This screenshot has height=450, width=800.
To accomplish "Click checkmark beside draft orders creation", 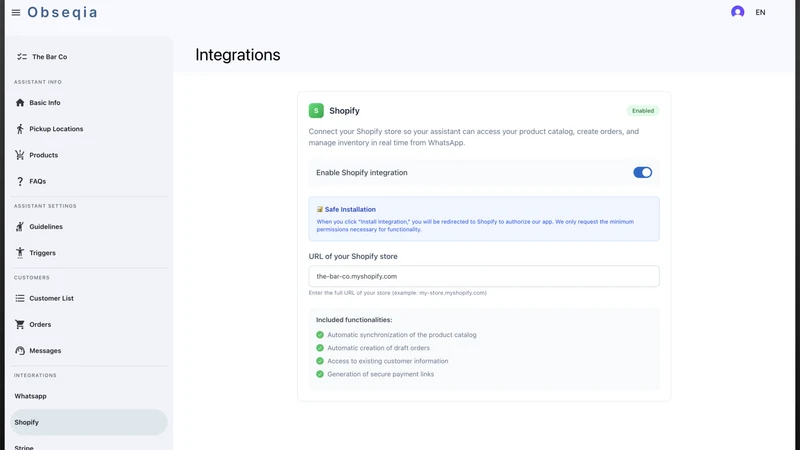I will tap(320, 348).
